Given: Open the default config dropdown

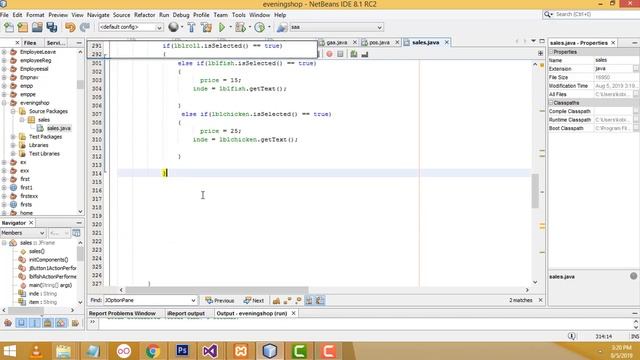Looking at the screenshot, I should tap(131, 27).
